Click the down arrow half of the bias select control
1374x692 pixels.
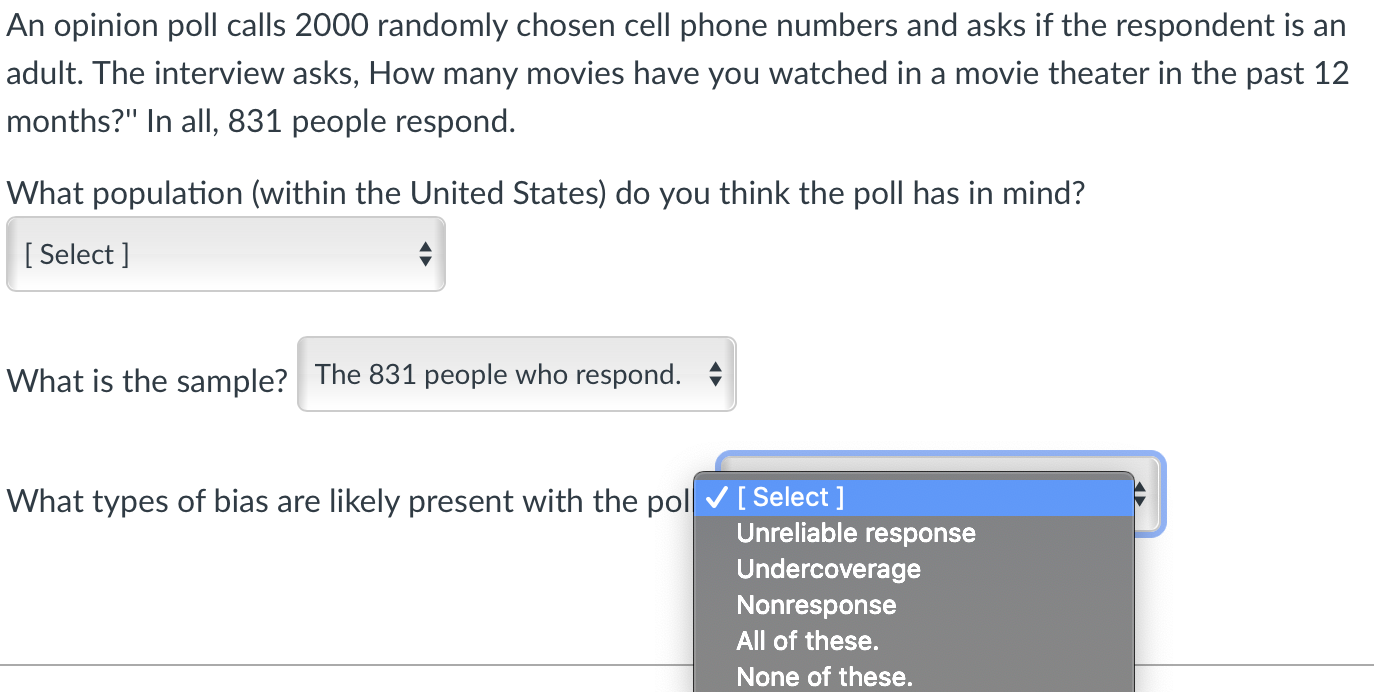click(1138, 502)
